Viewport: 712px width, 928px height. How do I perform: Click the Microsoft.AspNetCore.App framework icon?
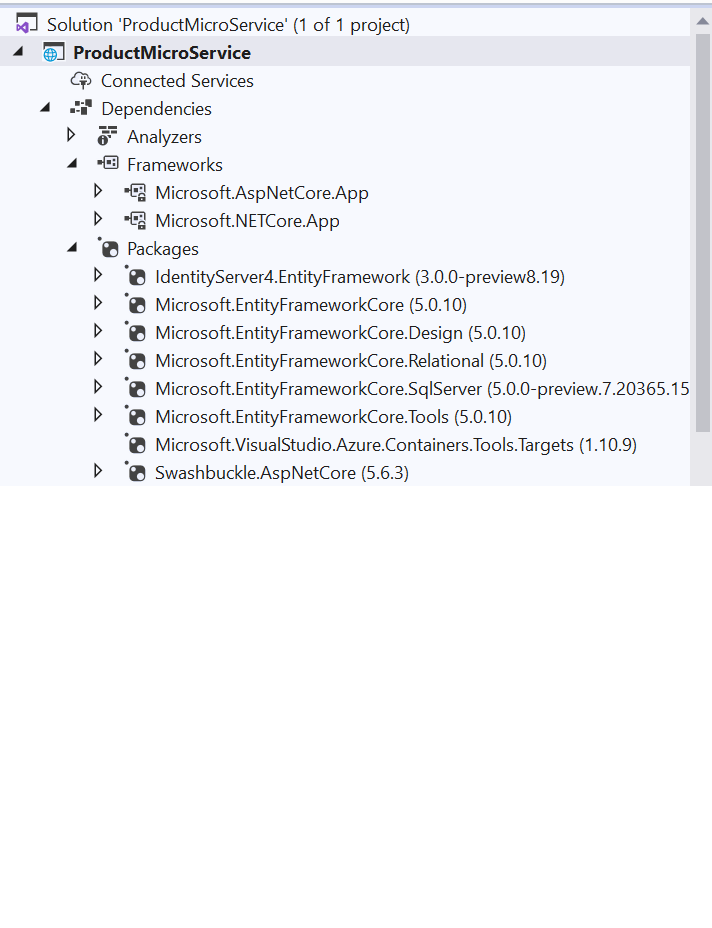click(135, 192)
